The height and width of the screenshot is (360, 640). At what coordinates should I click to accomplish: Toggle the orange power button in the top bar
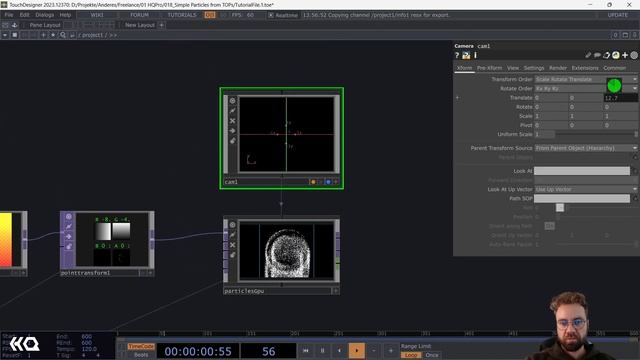click(x=210, y=15)
